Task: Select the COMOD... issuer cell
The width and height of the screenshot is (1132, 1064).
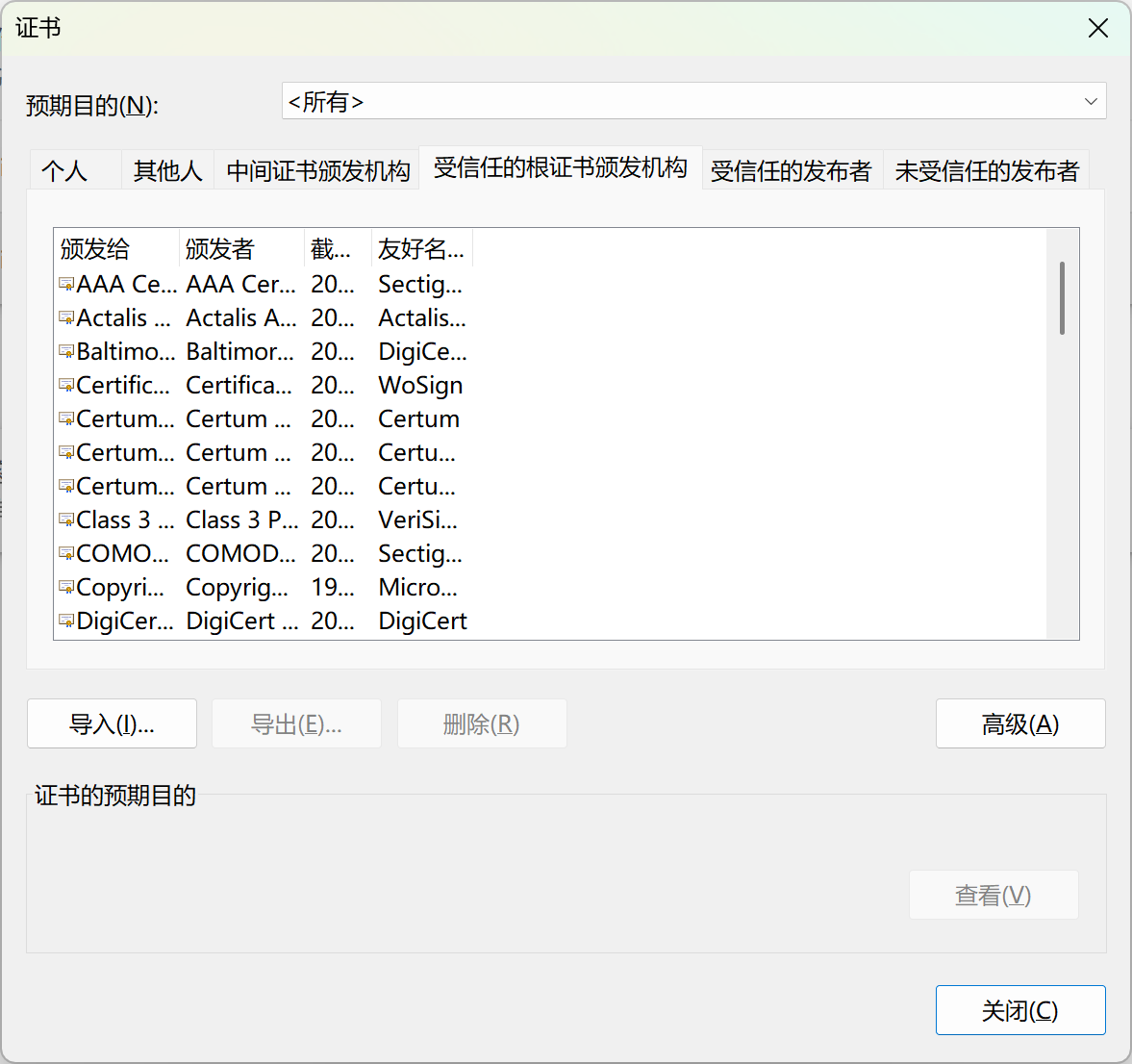Action: coord(240,553)
